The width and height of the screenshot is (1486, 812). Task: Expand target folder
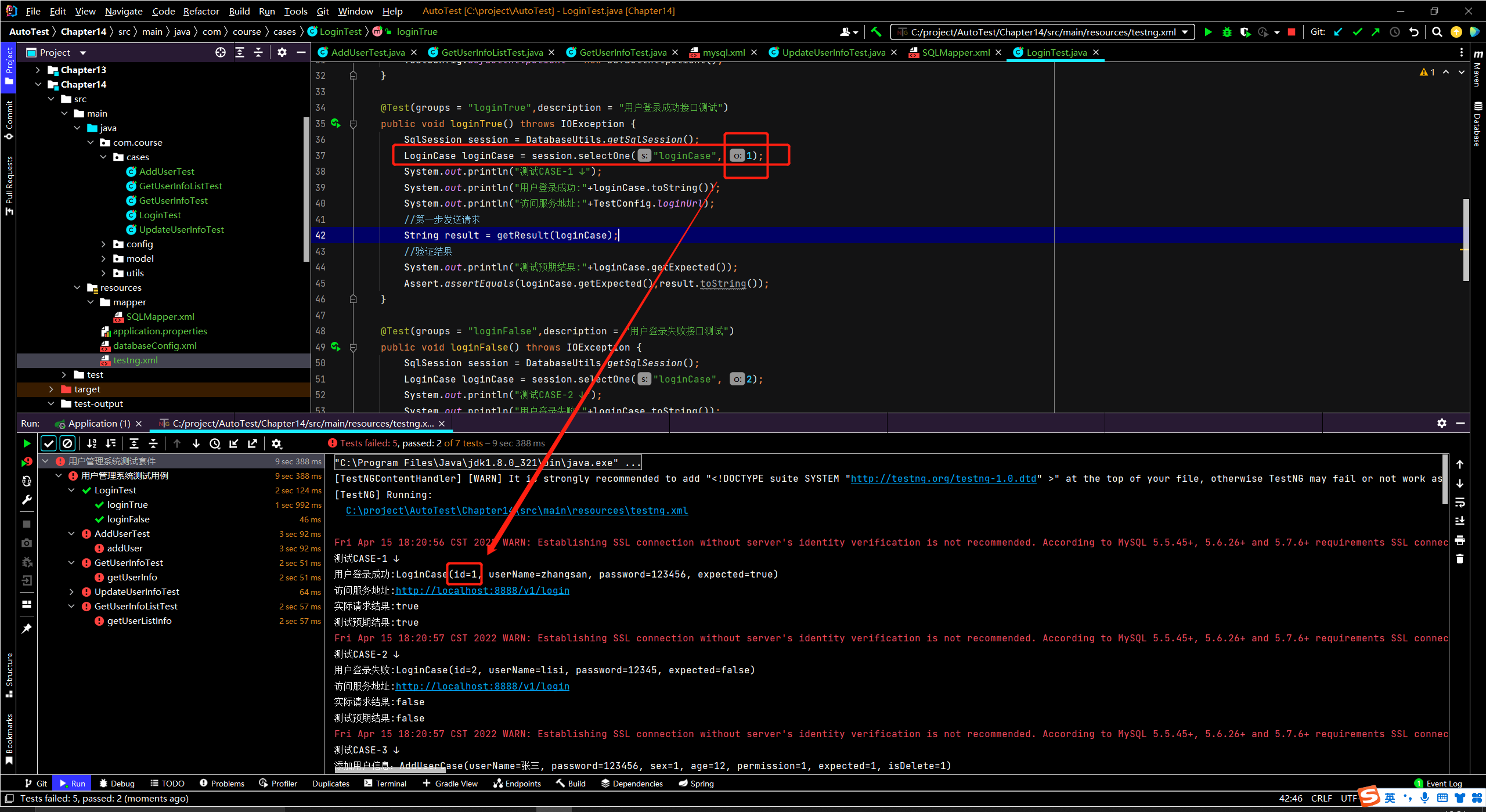point(51,389)
